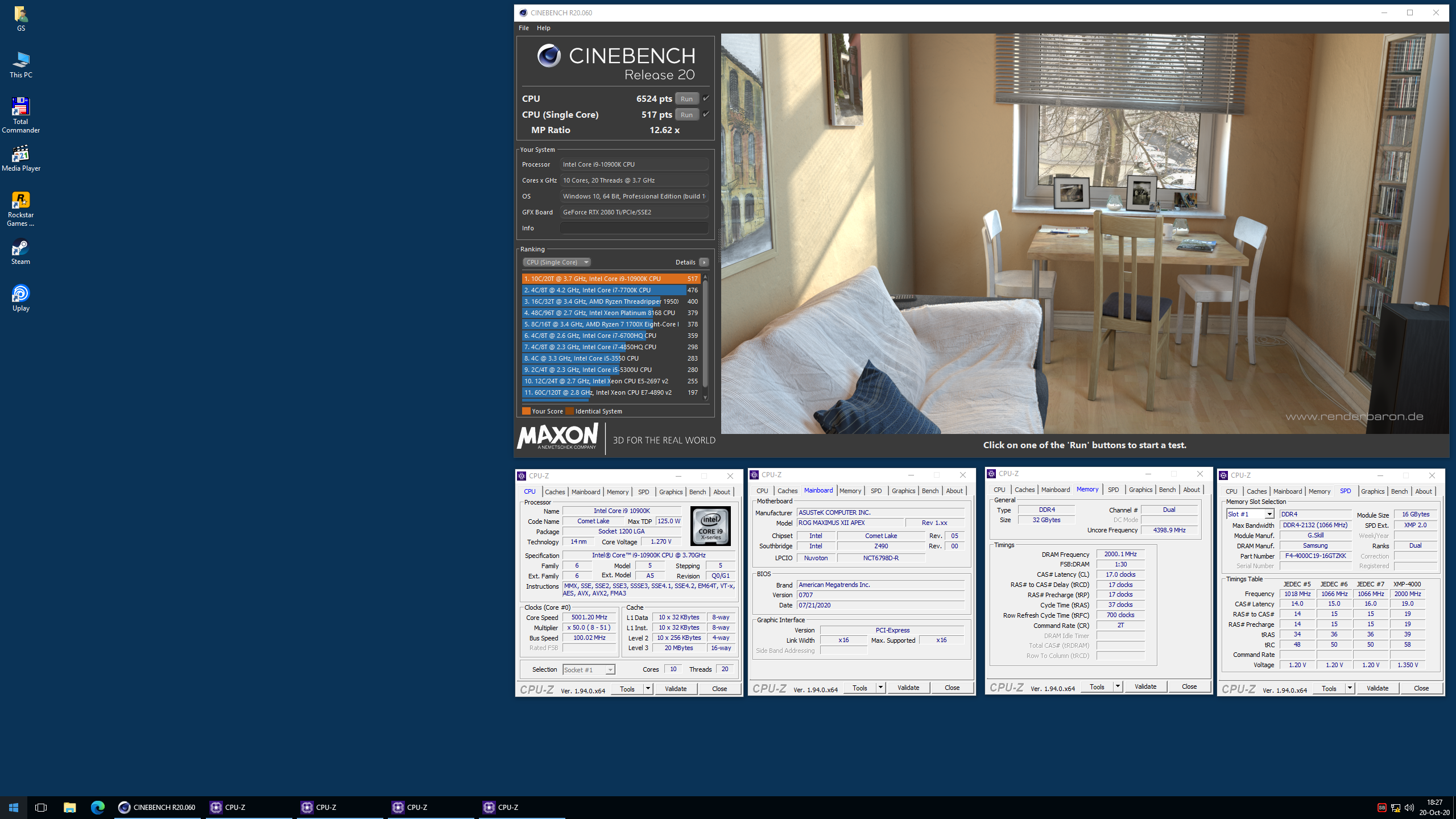Select ranking row Intel Core i9-10900K CPU
Screen dimensions: 1456x819
pos(611,279)
